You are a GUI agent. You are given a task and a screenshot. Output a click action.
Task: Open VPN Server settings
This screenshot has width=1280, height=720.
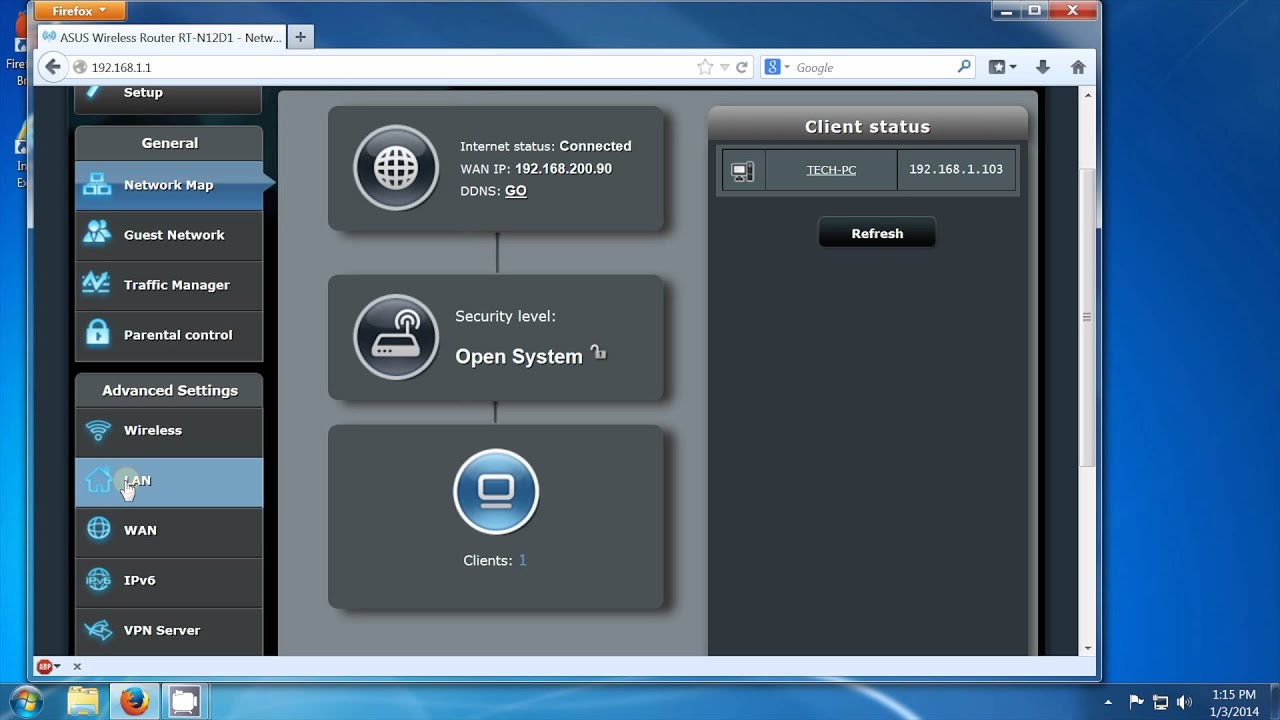click(168, 631)
